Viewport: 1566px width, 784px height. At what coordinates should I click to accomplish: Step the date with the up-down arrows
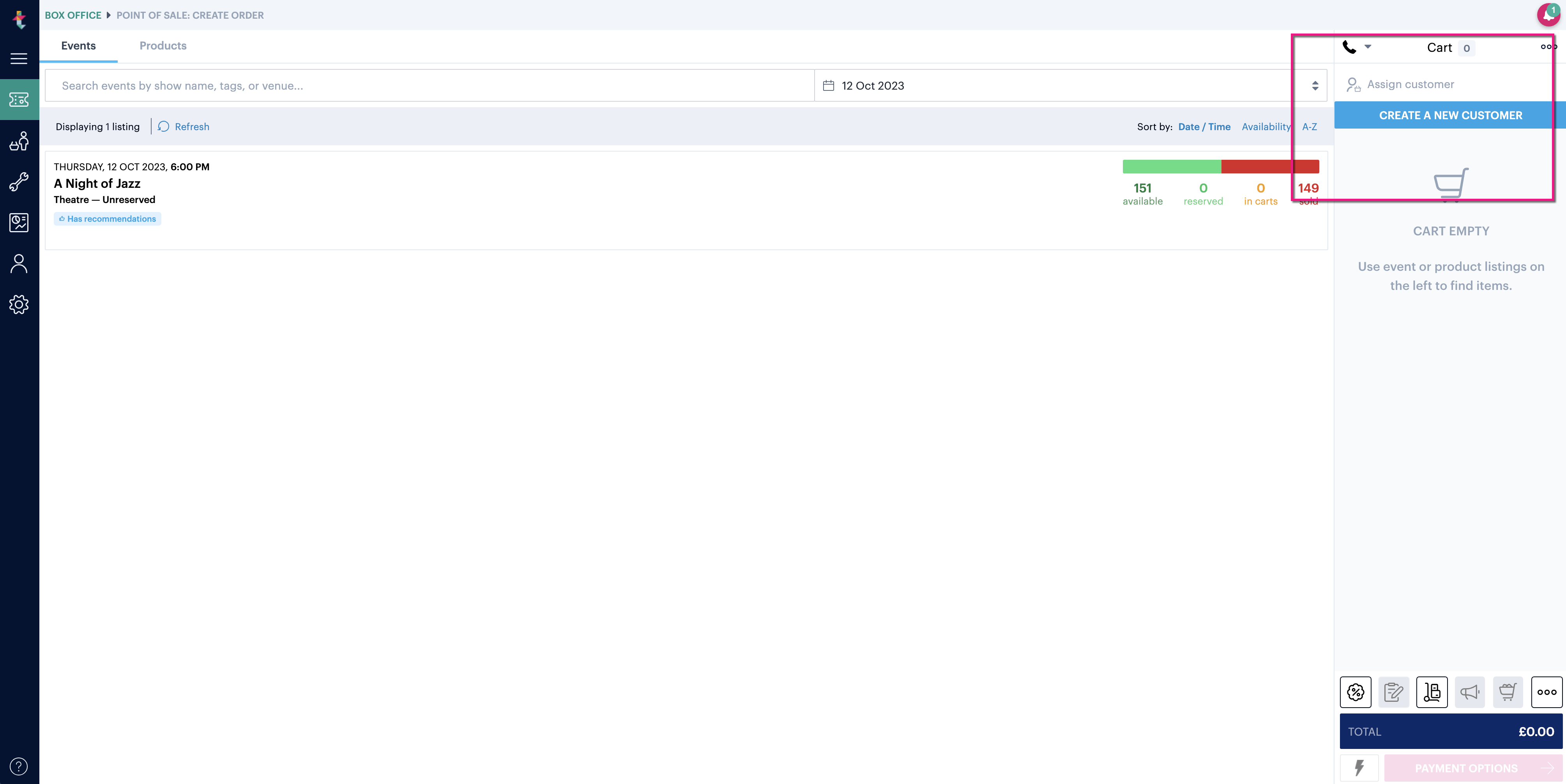(1315, 86)
